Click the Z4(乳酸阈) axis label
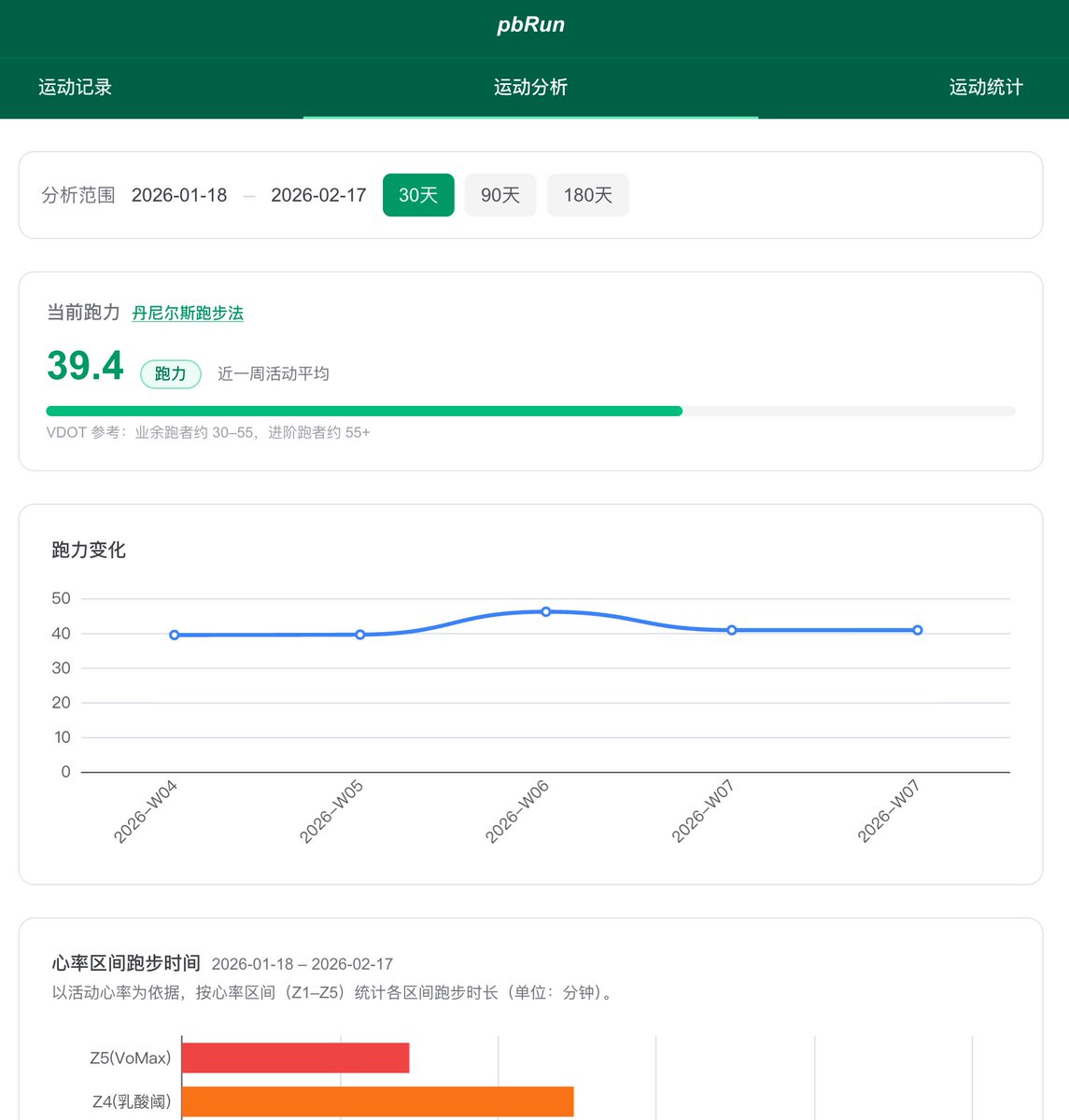The image size is (1069, 1120). [132, 1101]
